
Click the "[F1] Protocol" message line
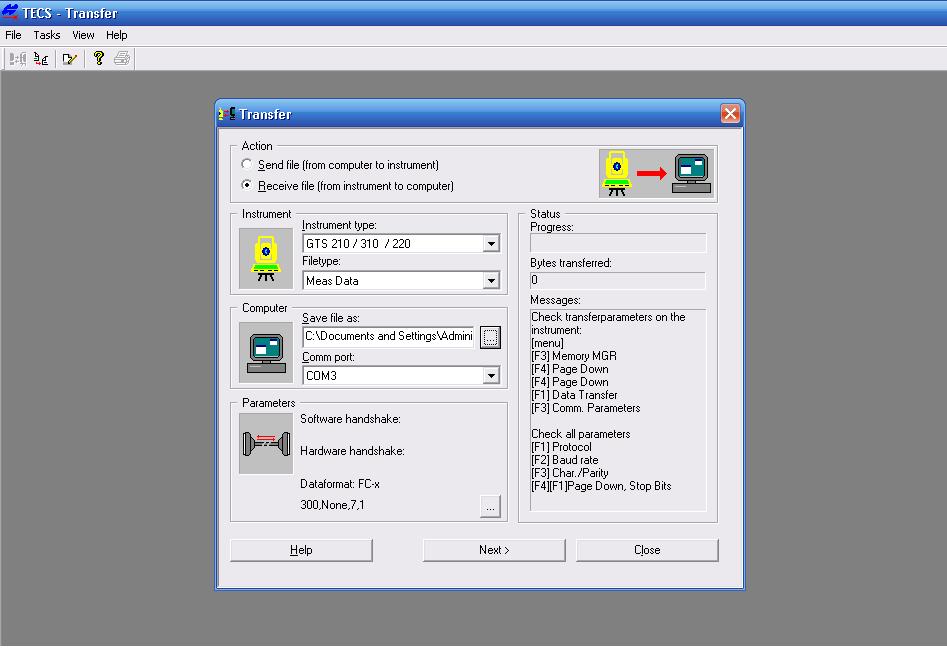click(x=562, y=447)
